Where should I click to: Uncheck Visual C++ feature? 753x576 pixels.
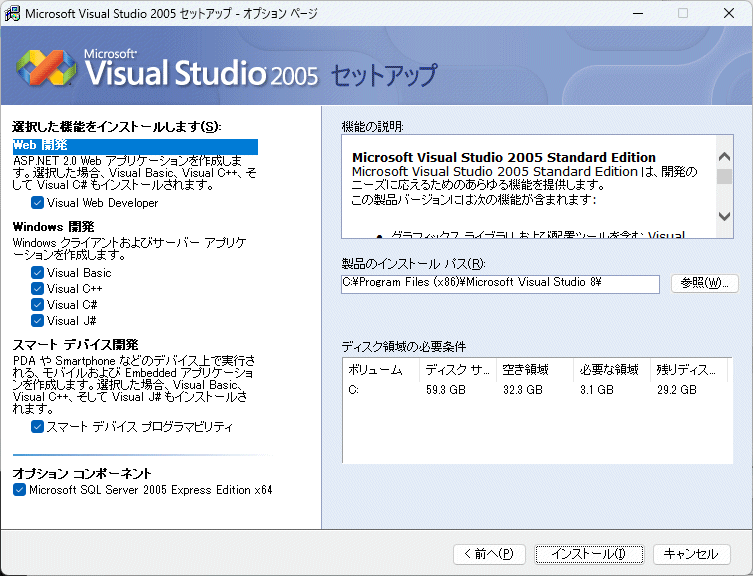(x=37, y=289)
